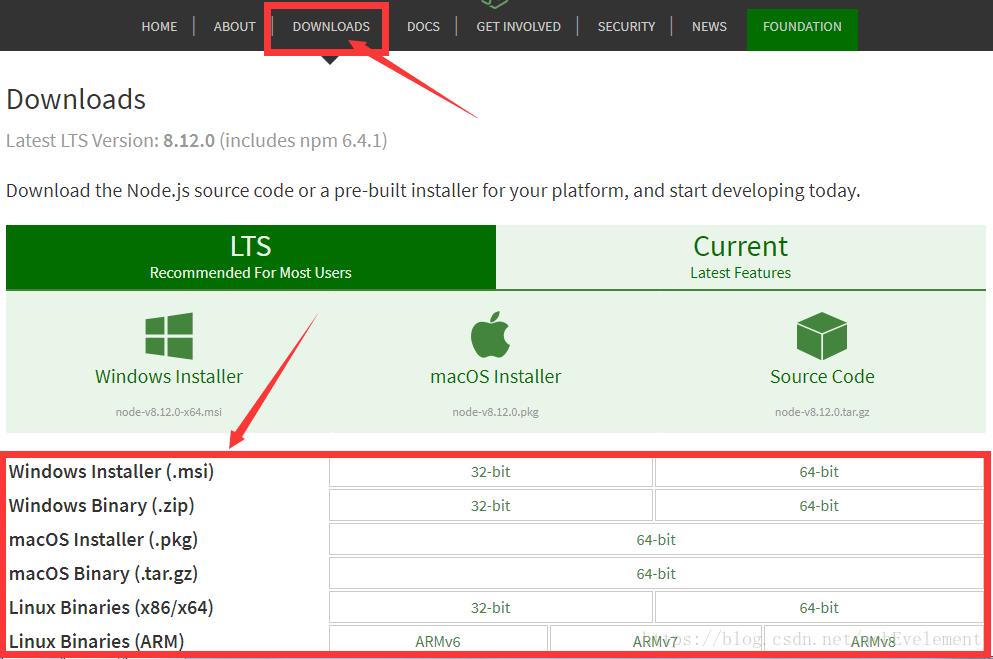Download macOS Binary (.tar.gz) 64-bit
Image resolution: width=993 pixels, height=659 pixels.
[x=656, y=574]
